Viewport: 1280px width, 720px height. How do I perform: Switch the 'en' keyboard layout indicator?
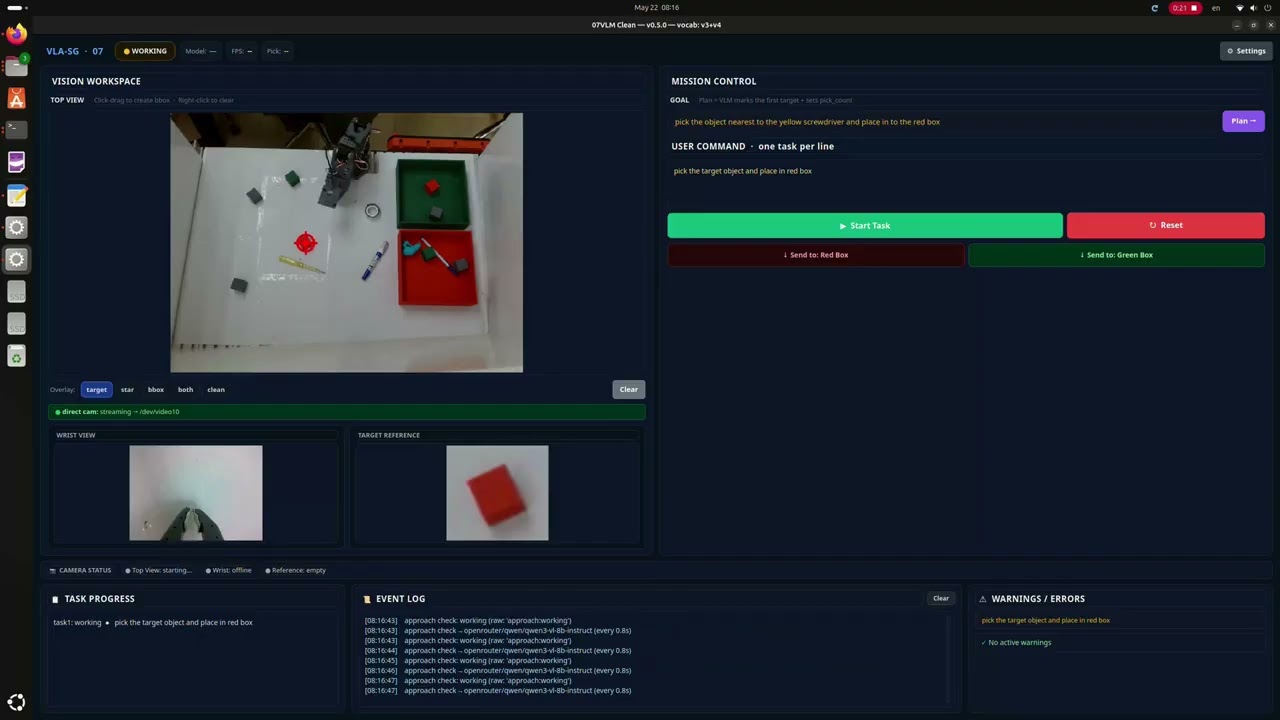(1216, 8)
